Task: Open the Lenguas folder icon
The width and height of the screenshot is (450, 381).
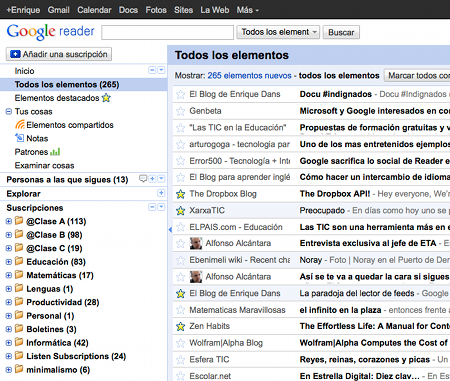Action: (x=19, y=288)
